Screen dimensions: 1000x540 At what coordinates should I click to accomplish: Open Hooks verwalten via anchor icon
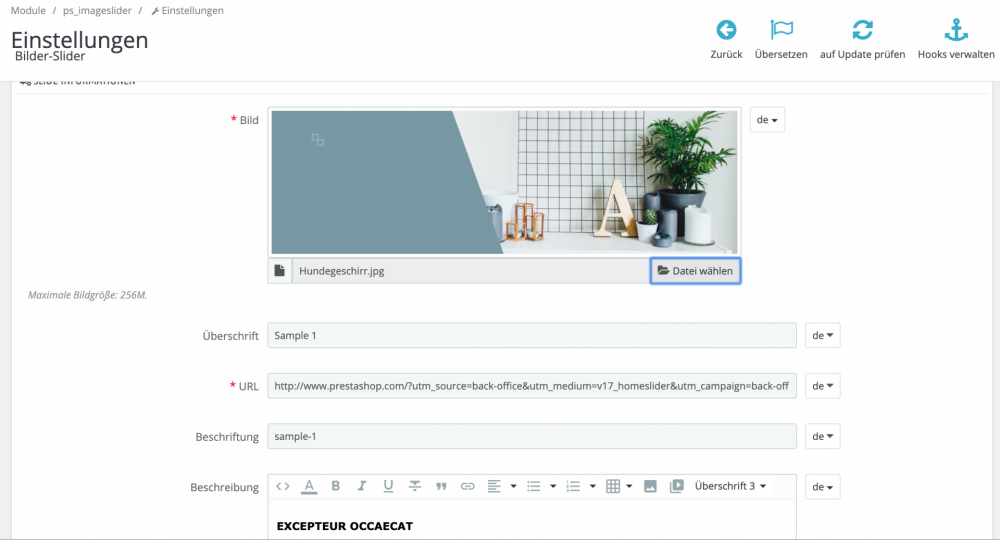[x=956, y=30]
